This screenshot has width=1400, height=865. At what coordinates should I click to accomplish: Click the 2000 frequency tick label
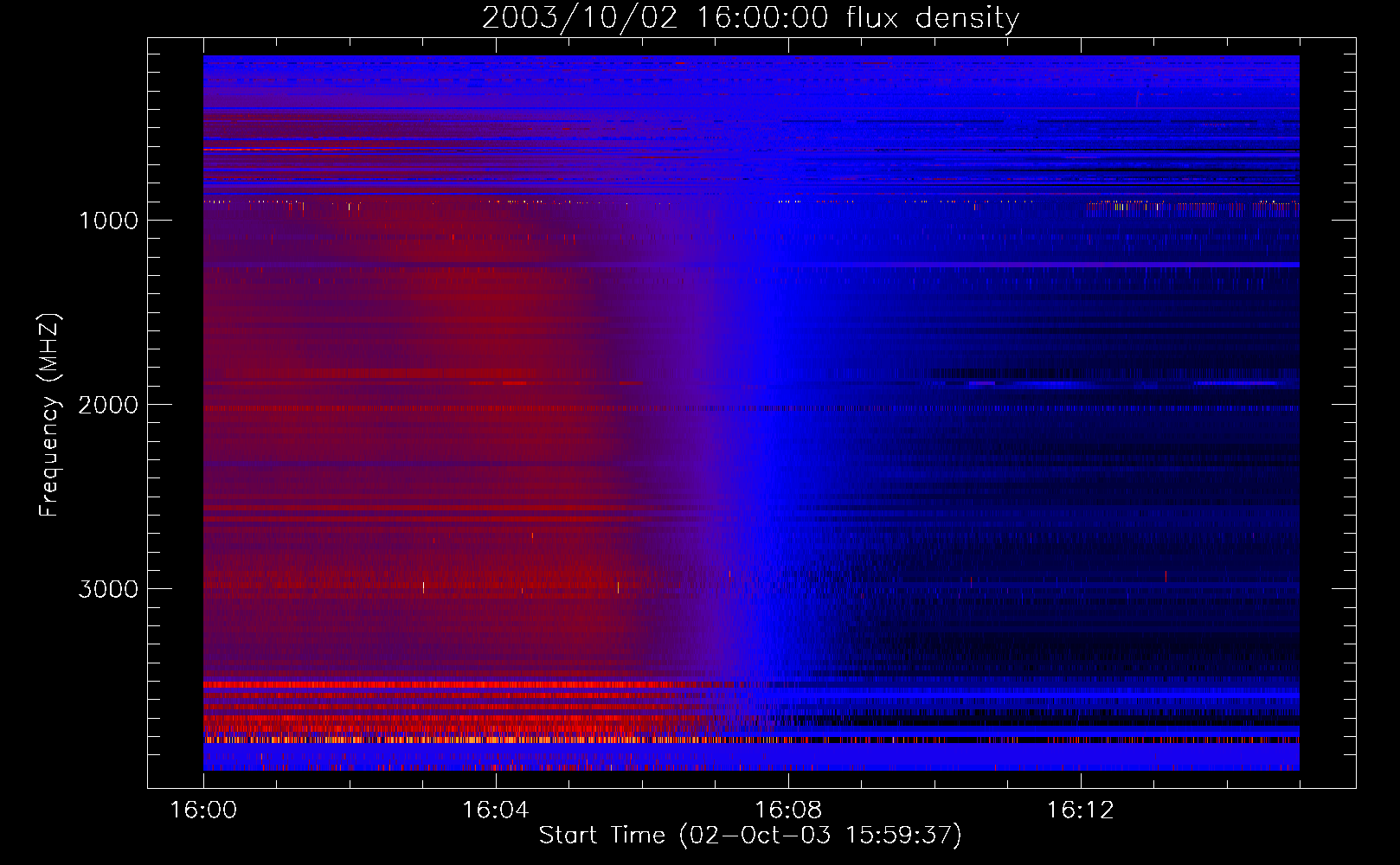coord(108,405)
